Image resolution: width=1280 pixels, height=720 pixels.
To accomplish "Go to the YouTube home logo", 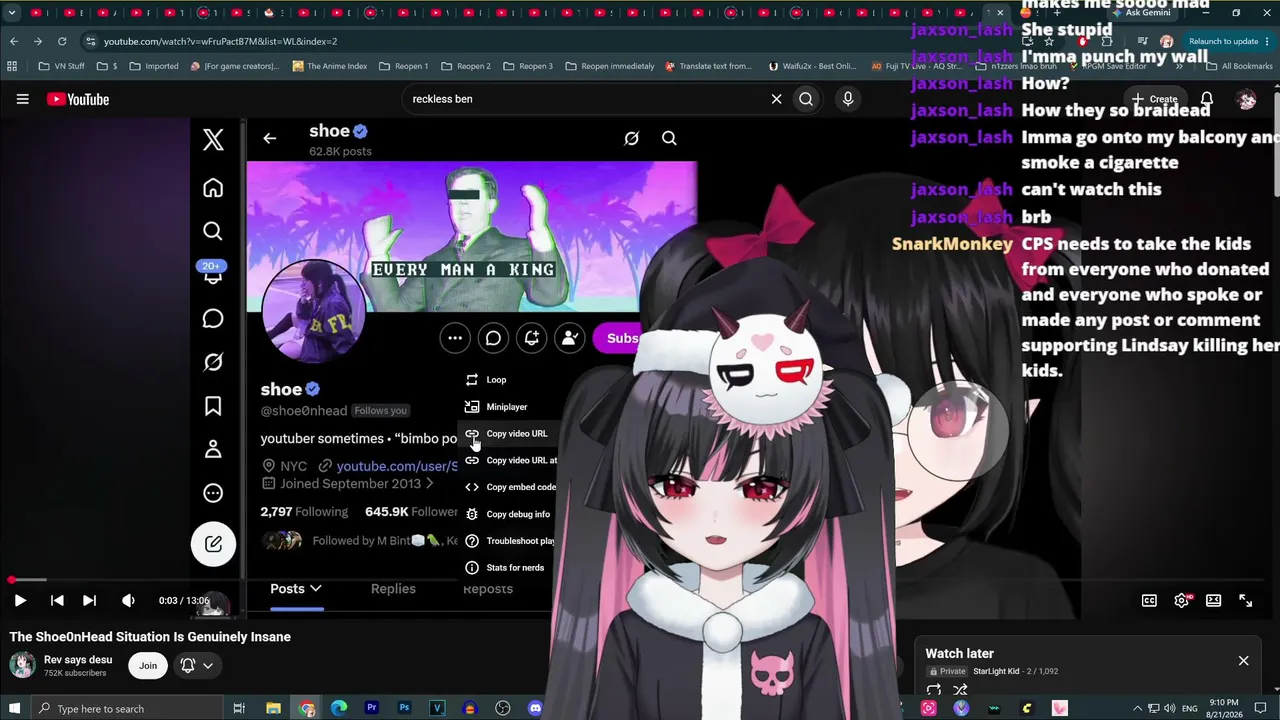I will tap(78, 99).
